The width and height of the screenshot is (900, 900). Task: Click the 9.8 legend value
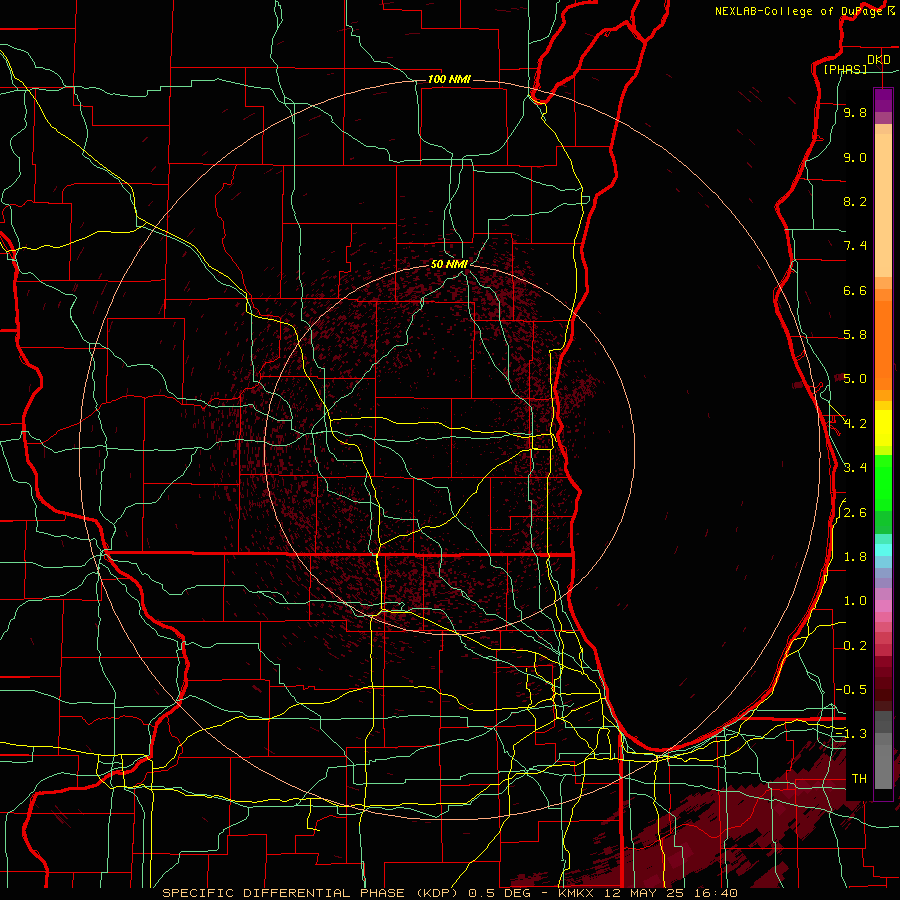point(855,113)
